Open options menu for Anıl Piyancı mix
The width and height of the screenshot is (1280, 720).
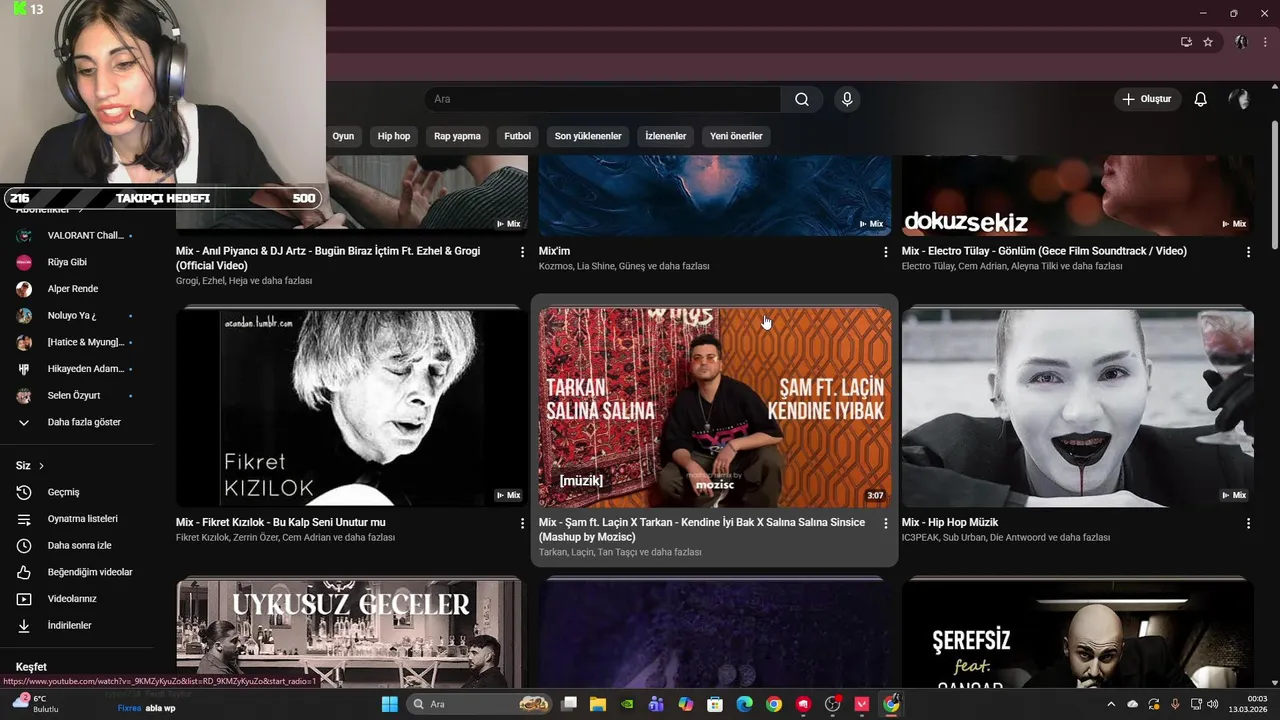point(522,252)
